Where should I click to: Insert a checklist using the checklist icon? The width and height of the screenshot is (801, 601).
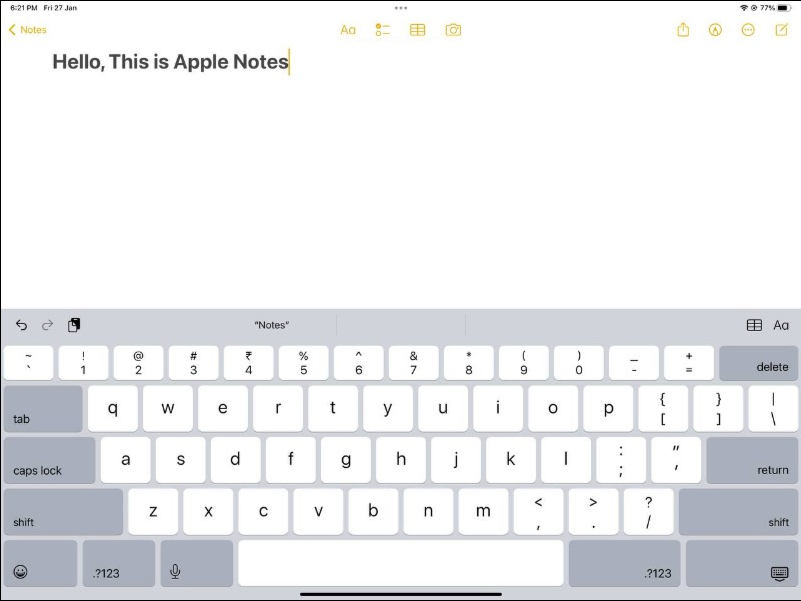click(382, 30)
